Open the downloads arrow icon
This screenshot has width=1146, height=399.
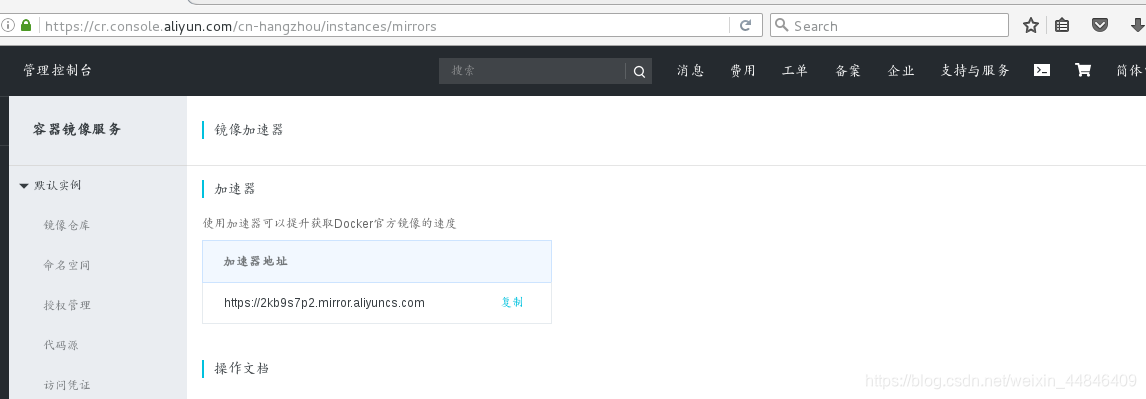[x=1137, y=26]
